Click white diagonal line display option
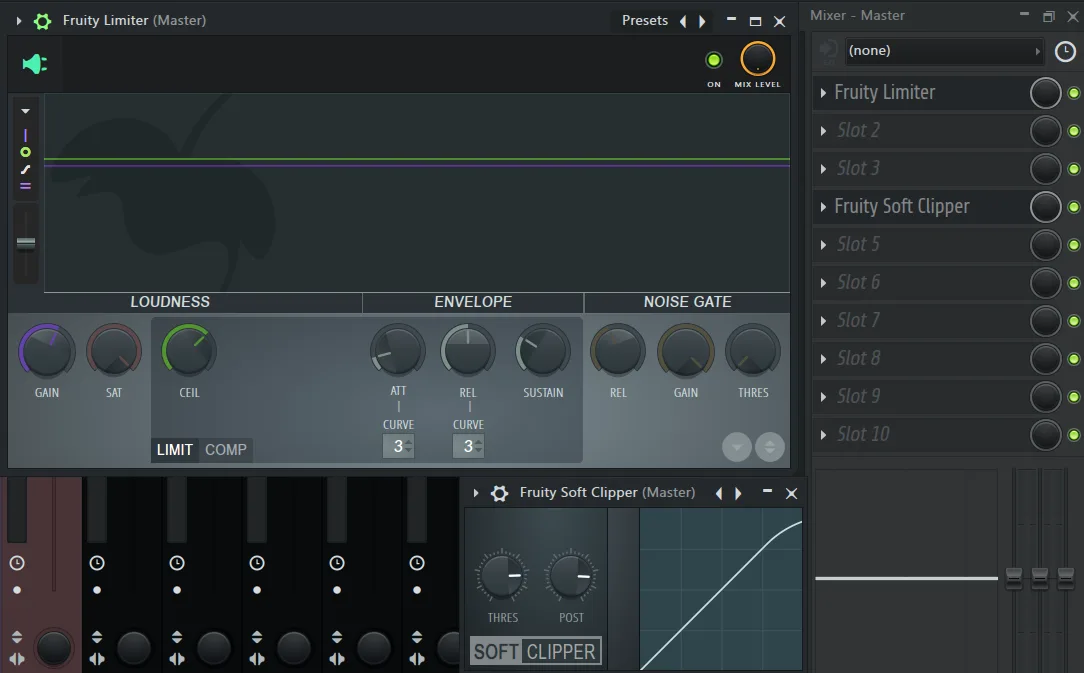This screenshot has width=1084, height=673. (26, 169)
